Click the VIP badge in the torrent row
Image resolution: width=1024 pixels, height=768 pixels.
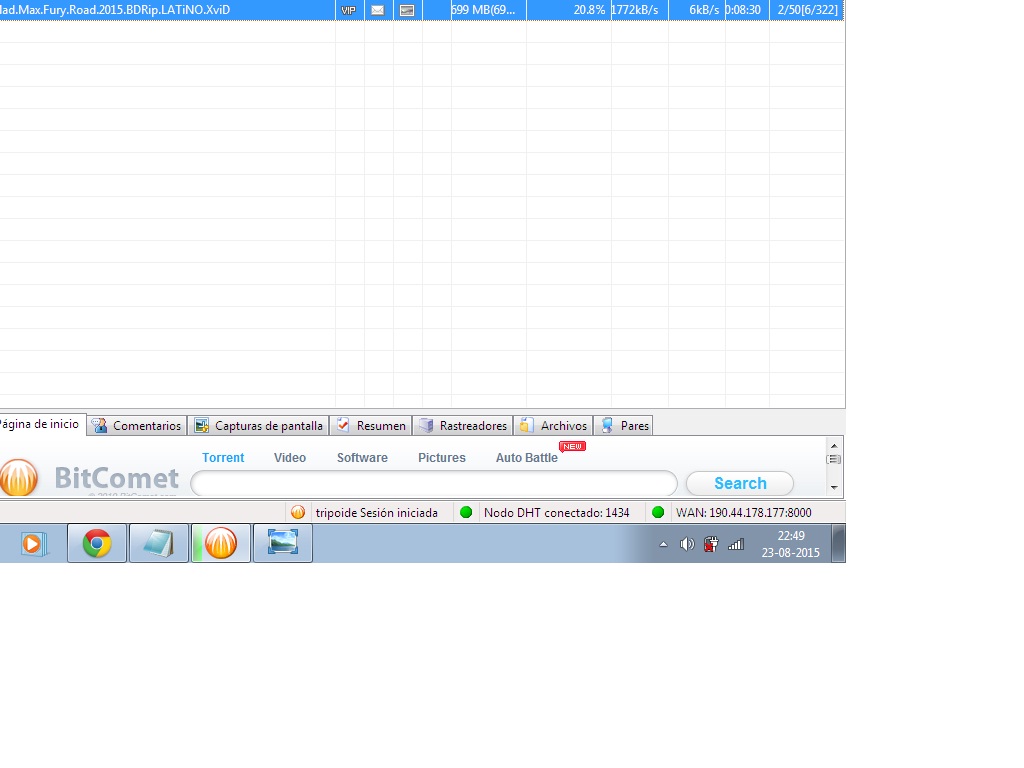[349, 10]
